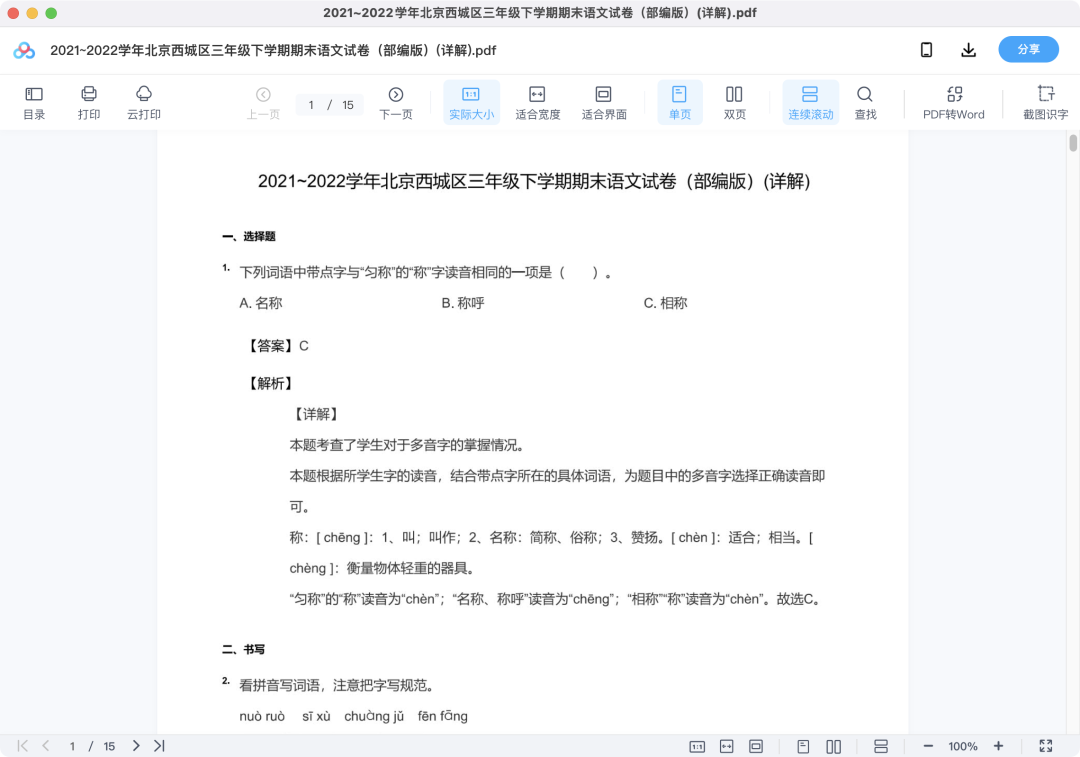Click pinyin text chuàng jǔ
This screenshot has height=757, width=1080.
[x=374, y=716]
